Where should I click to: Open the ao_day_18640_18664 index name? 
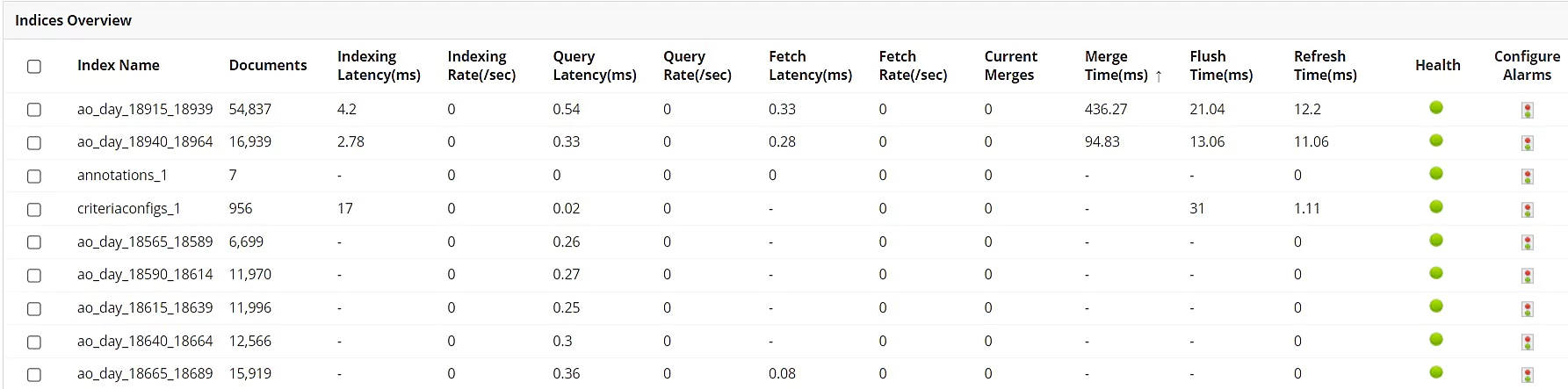(x=145, y=341)
